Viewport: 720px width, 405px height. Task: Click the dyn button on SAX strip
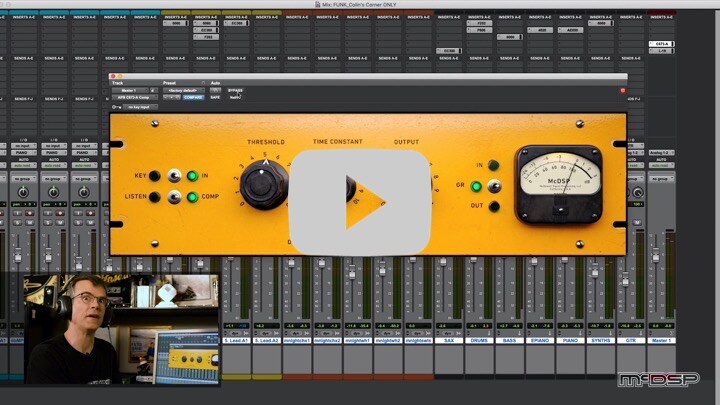[448, 333]
